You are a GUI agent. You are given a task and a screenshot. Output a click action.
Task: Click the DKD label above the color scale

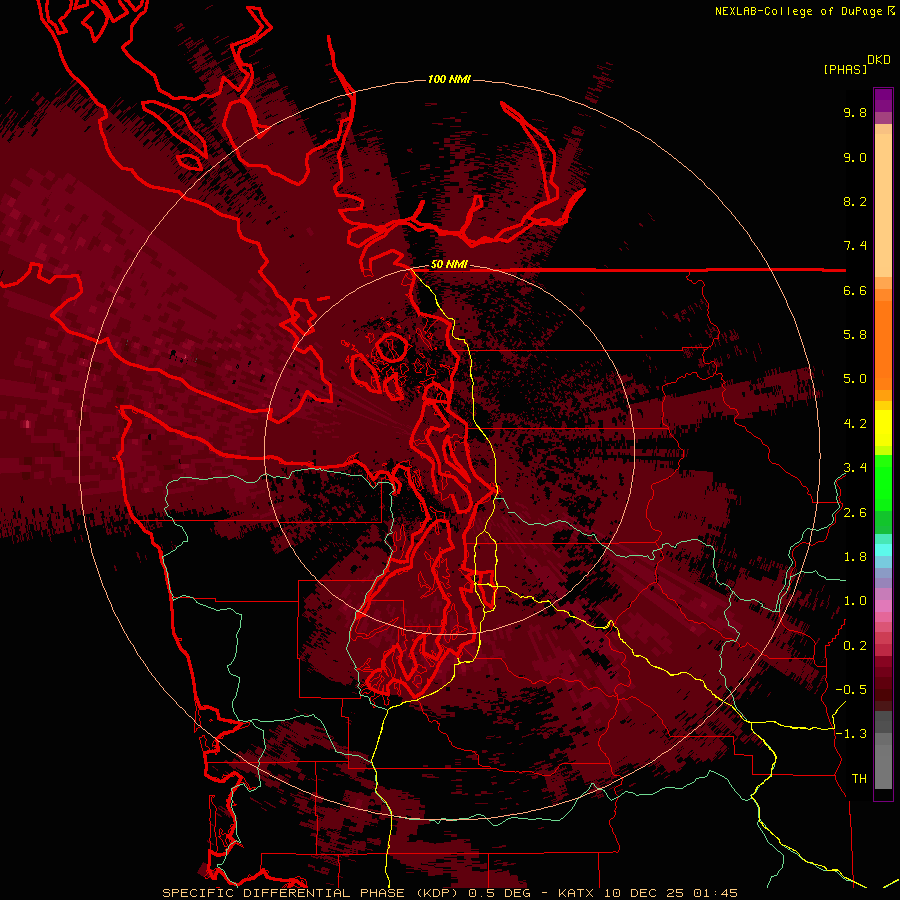pyautogui.click(x=879, y=60)
